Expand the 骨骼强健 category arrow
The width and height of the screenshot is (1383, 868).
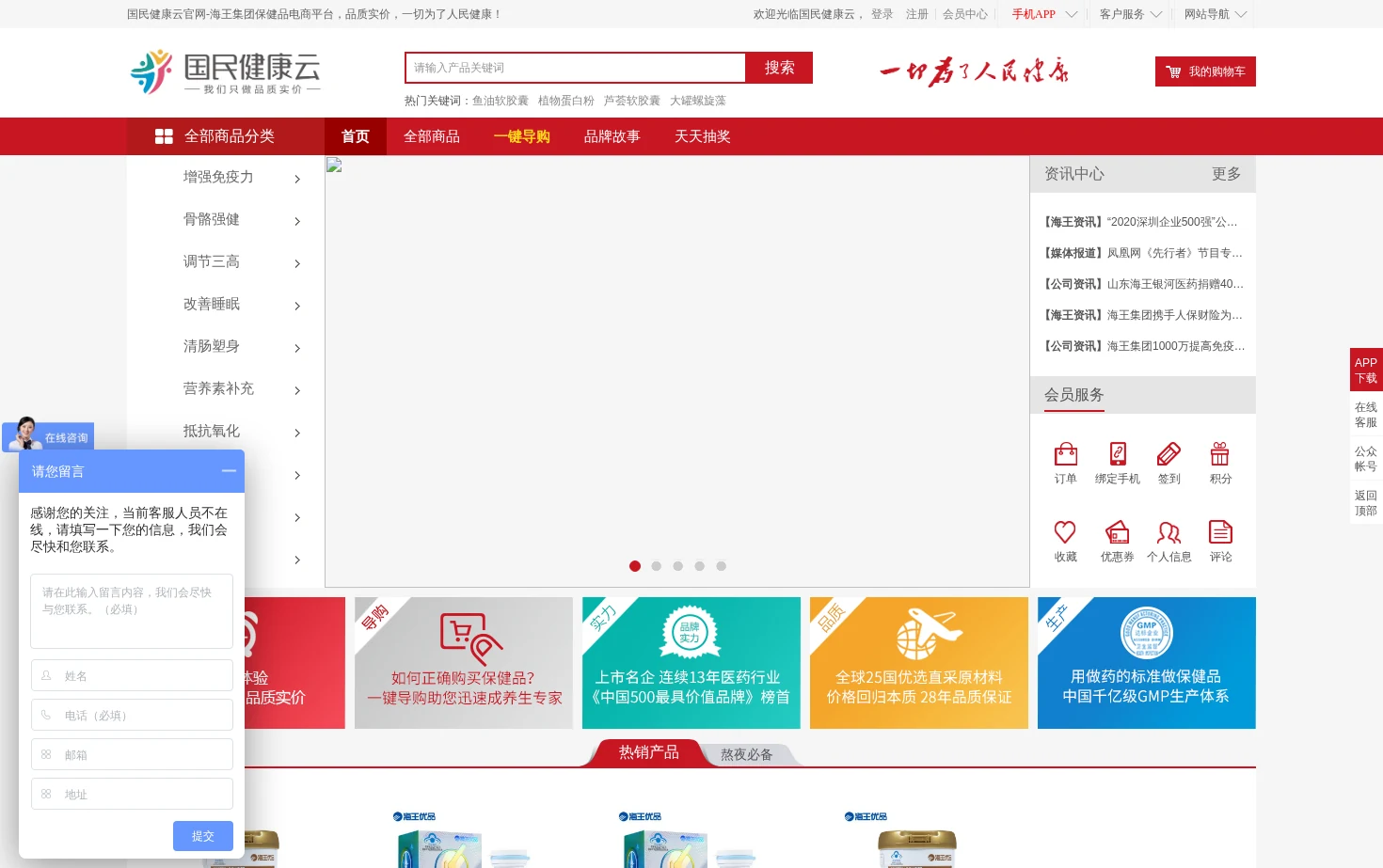[x=297, y=221]
